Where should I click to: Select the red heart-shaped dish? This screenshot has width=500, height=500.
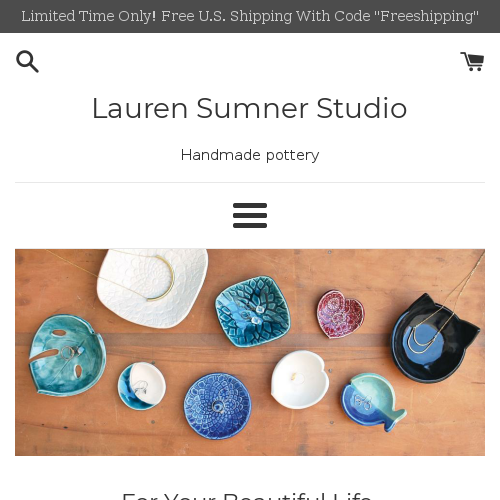tap(340, 314)
